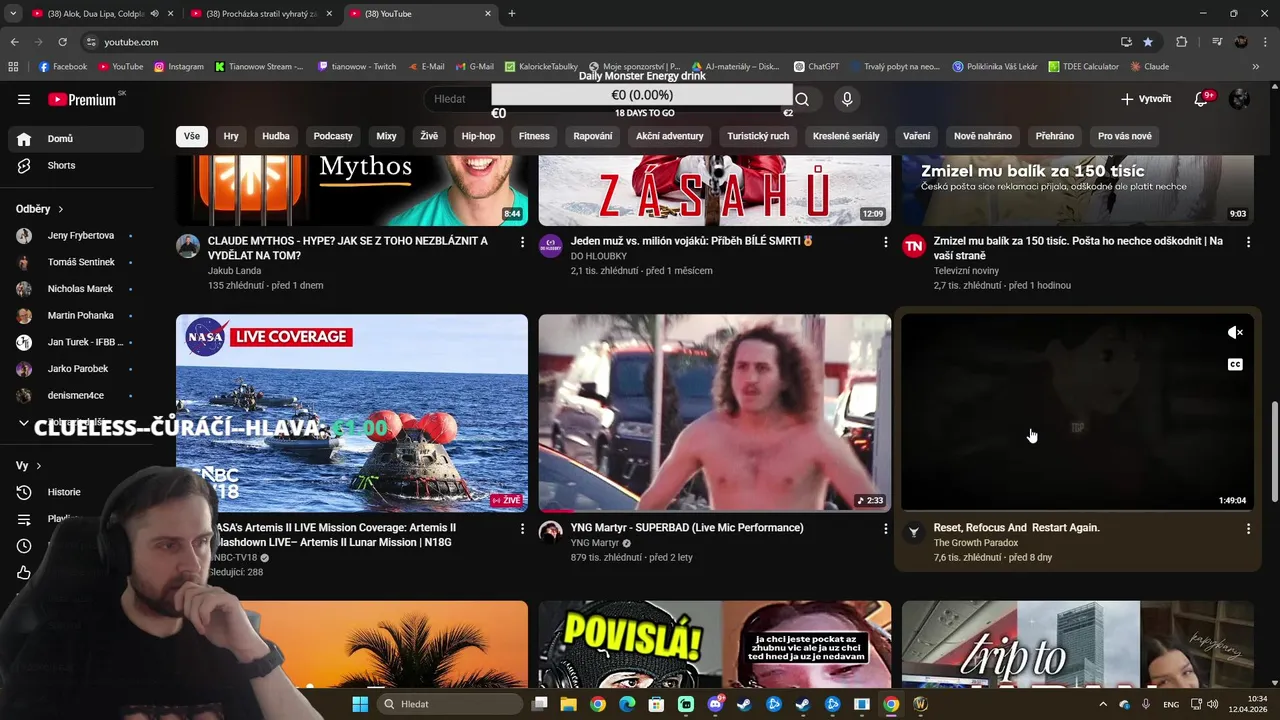Show hidden system tray icons
1280x720 pixels.
(x=1103, y=704)
